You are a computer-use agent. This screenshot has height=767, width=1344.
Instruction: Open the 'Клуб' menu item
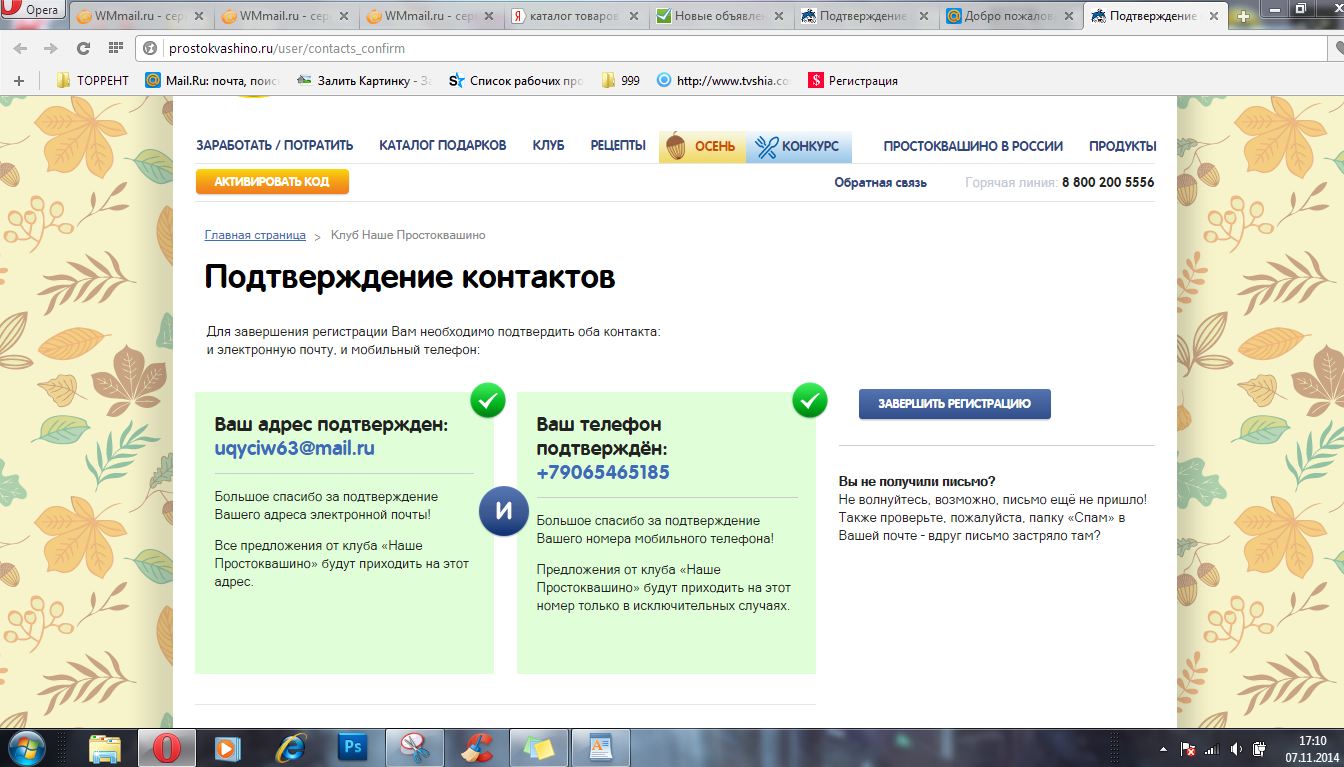549,145
